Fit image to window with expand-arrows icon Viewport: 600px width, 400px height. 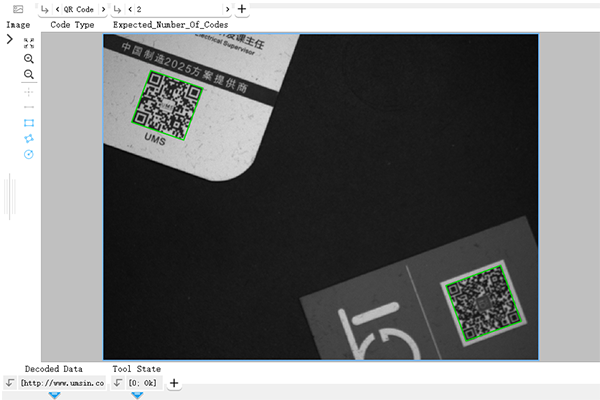point(29,43)
